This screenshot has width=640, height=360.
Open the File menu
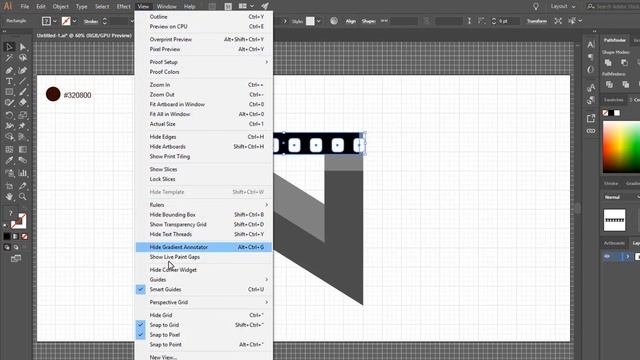pos(24,7)
